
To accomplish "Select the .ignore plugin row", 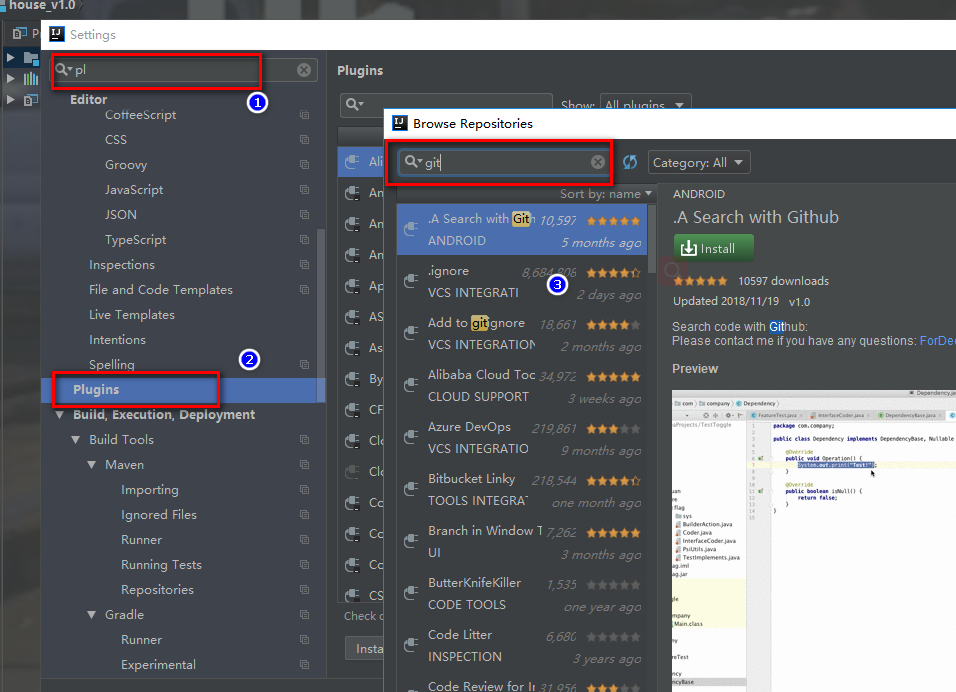I will (x=522, y=282).
